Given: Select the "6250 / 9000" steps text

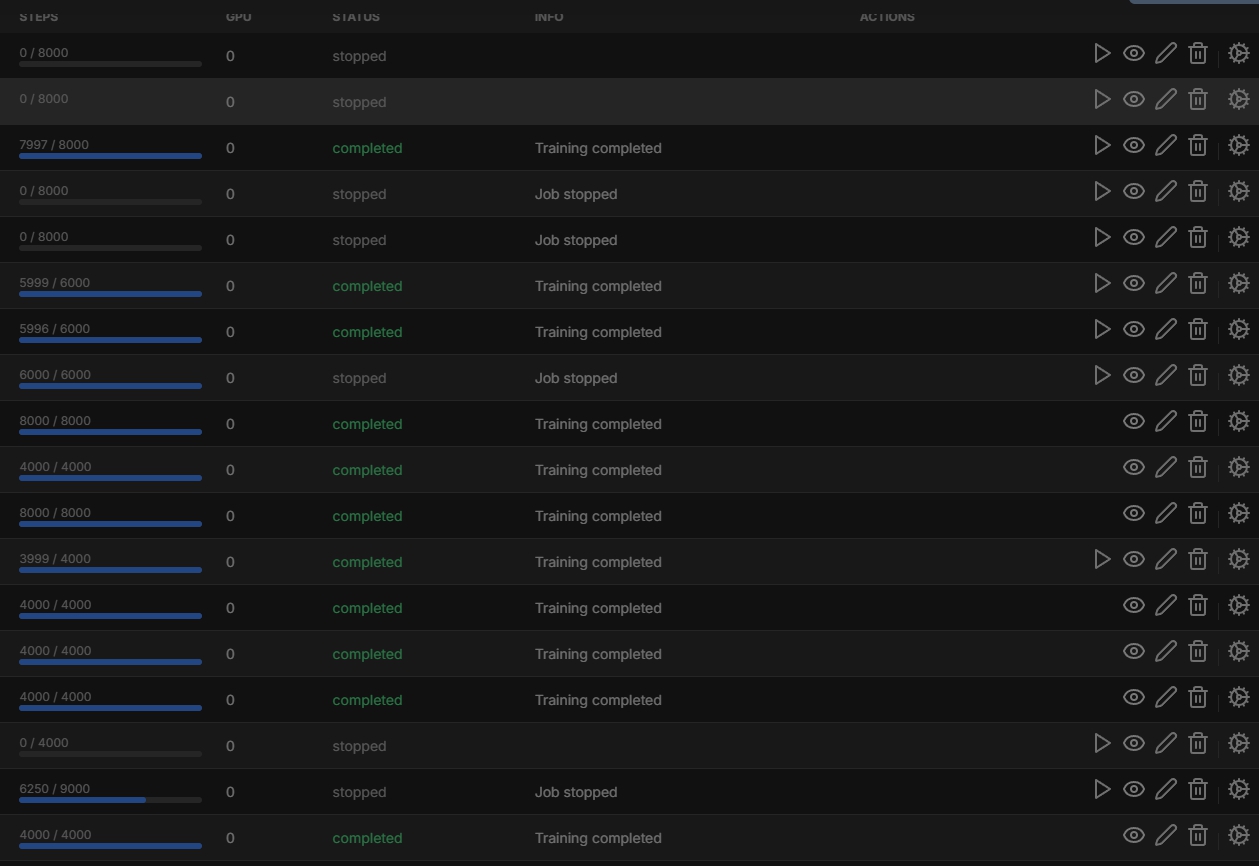Looking at the screenshot, I should tap(54, 788).
